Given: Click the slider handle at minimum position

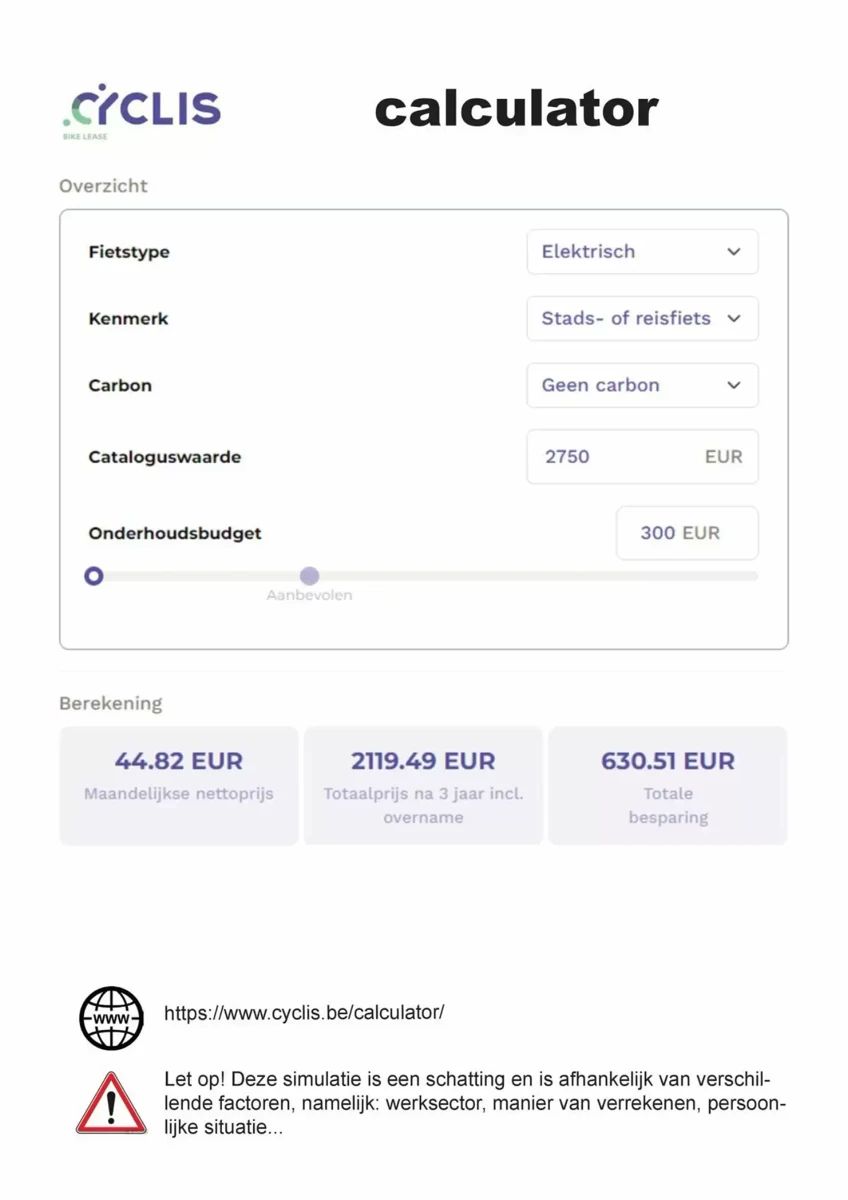Looking at the screenshot, I should 94,576.
